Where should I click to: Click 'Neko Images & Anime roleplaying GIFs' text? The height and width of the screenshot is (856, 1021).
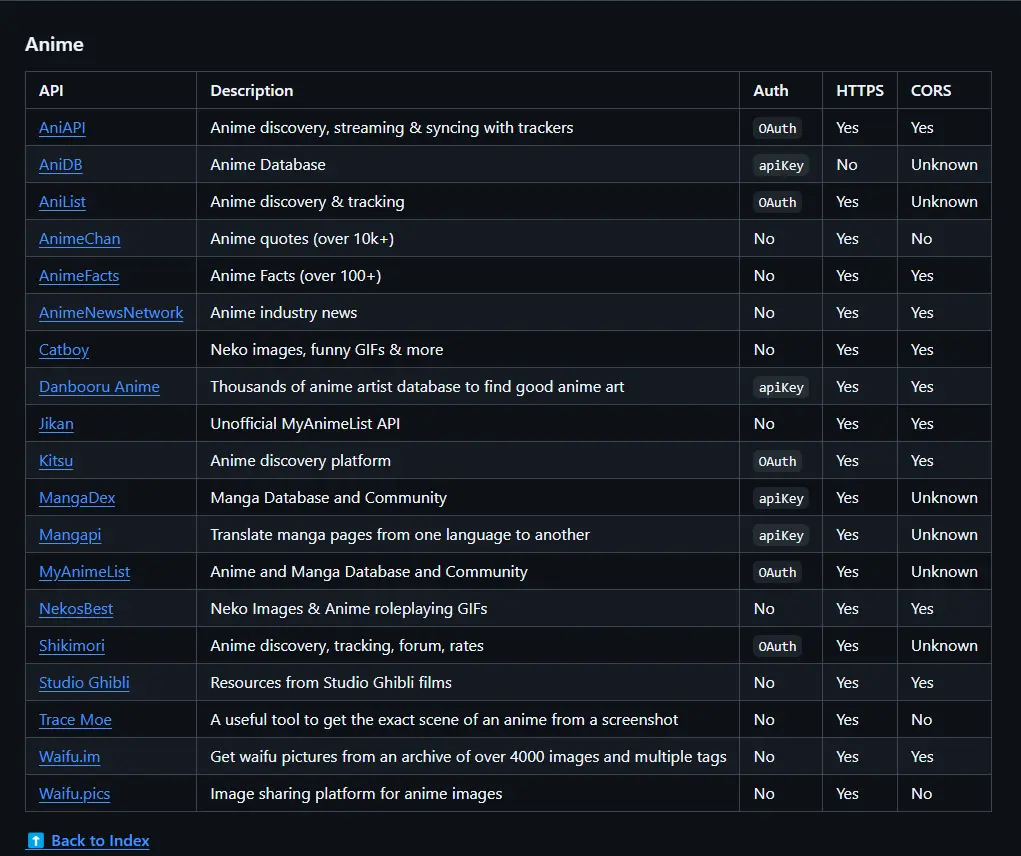tap(348, 609)
